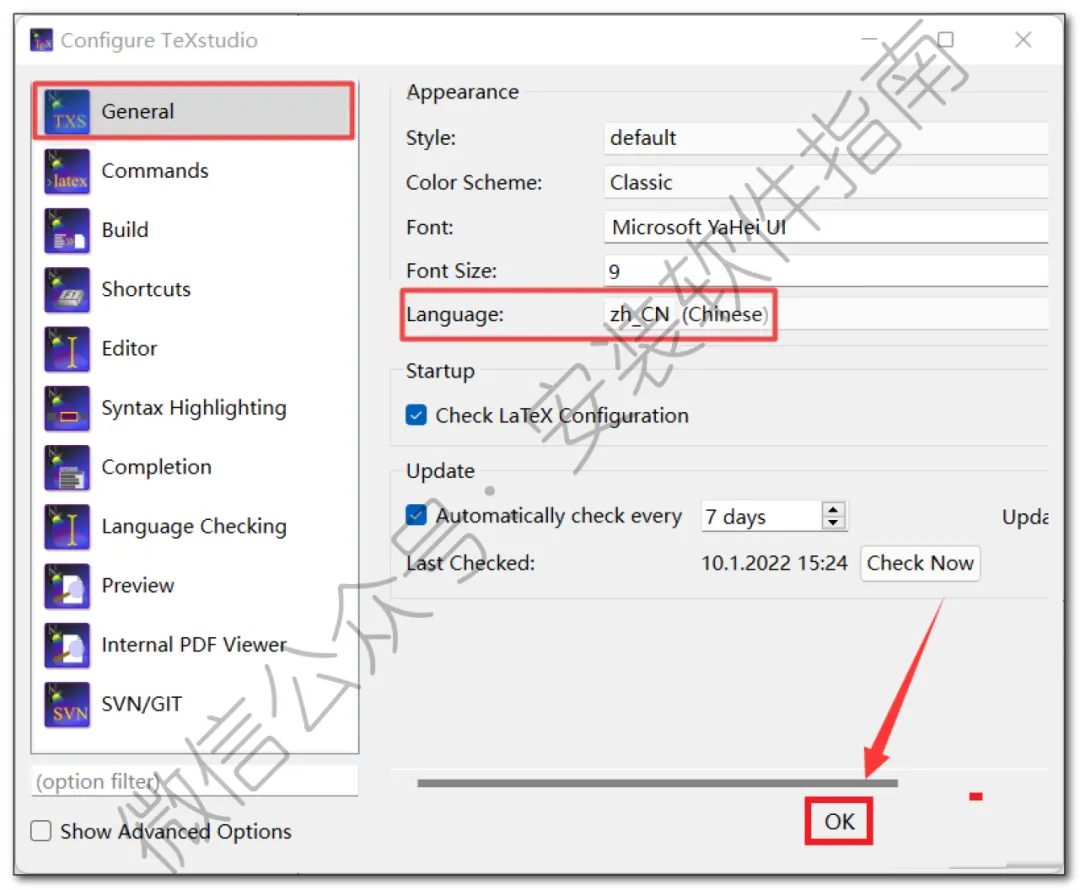Click the Check Now button
The width and height of the screenshot is (1080, 890).
pos(920,563)
